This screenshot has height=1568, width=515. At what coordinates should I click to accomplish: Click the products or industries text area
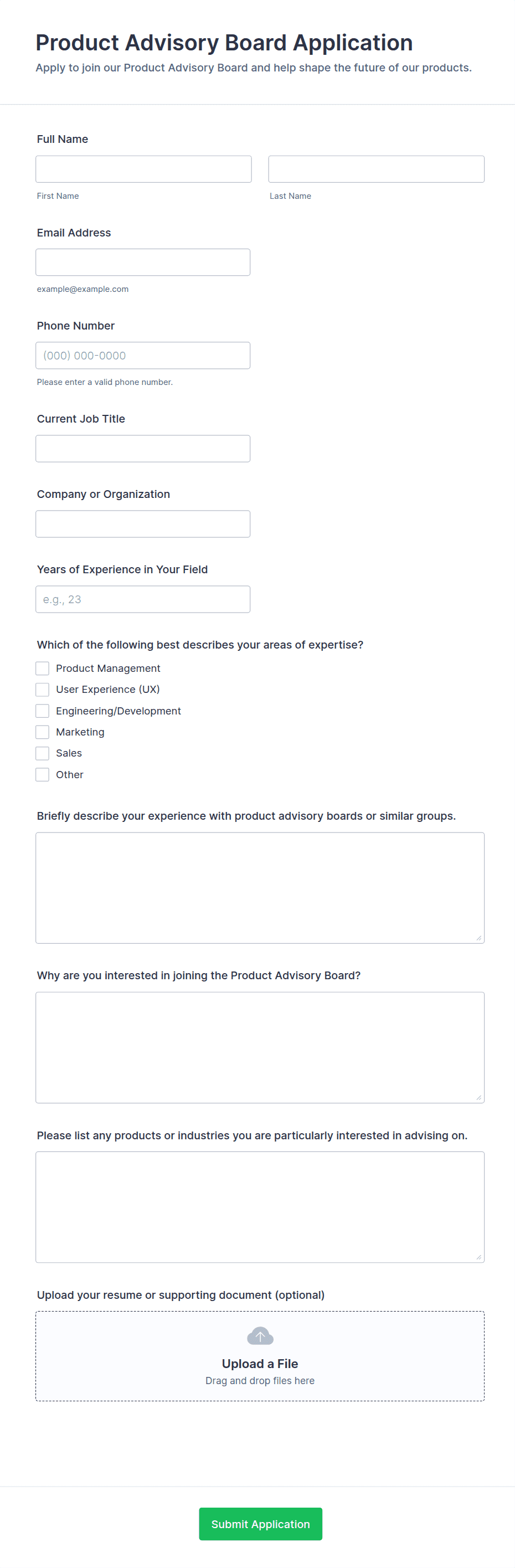(260, 1206)
